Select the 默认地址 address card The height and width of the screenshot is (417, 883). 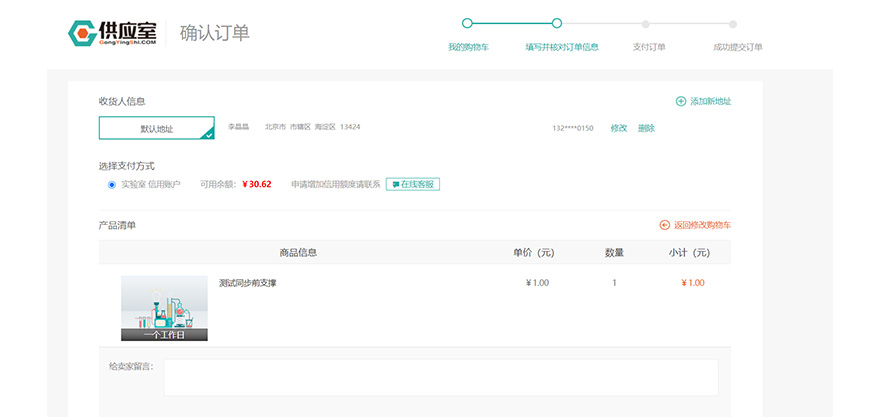coord(156,128)
